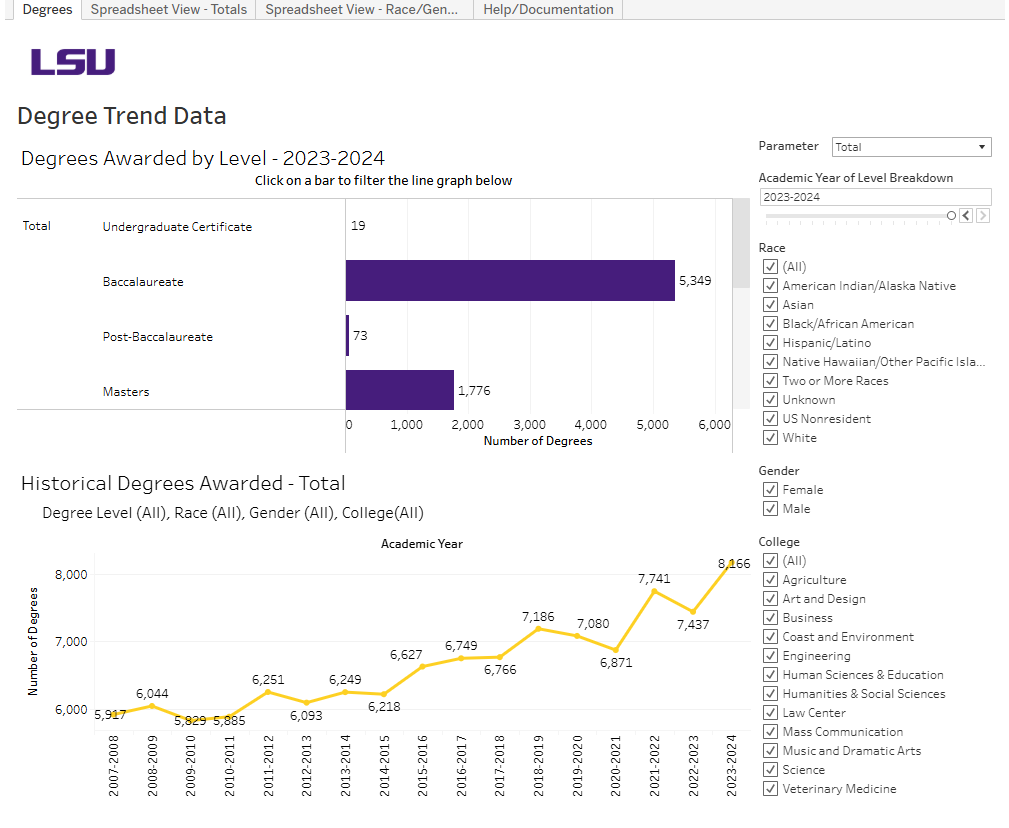The image size is (1009, 828).
Task: Switch to the Spreadsheet View - Totals tab
Action: (167, 9)
